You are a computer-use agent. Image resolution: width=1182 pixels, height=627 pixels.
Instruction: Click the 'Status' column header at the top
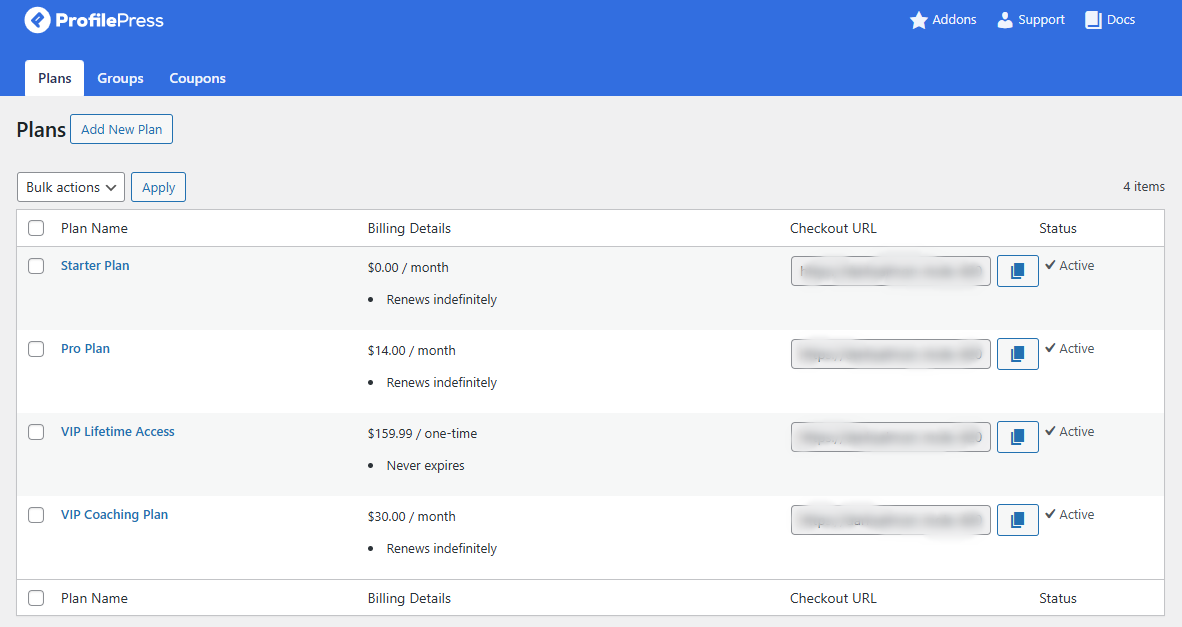1058,228
